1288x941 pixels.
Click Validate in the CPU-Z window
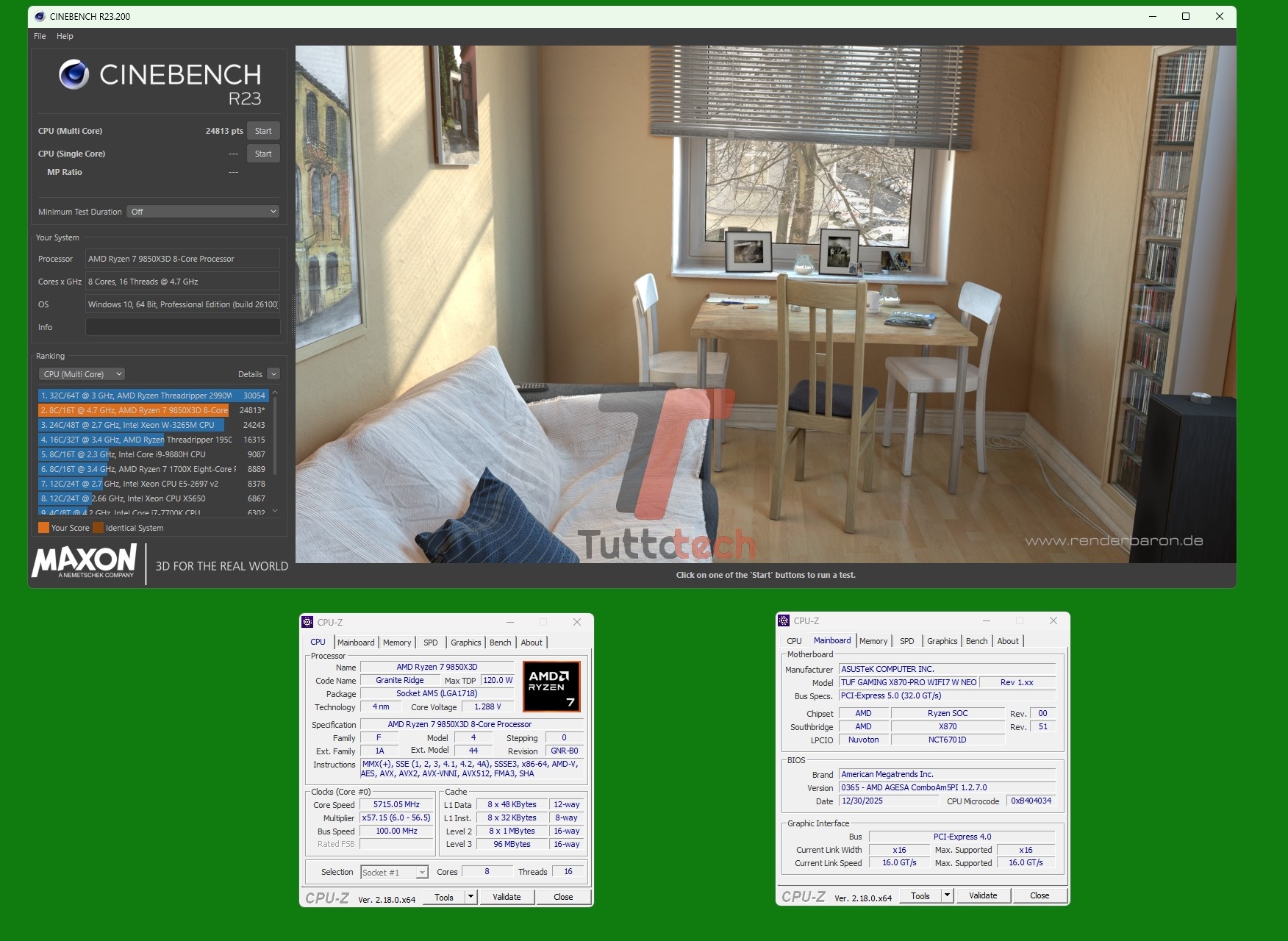tap(507, 896)
